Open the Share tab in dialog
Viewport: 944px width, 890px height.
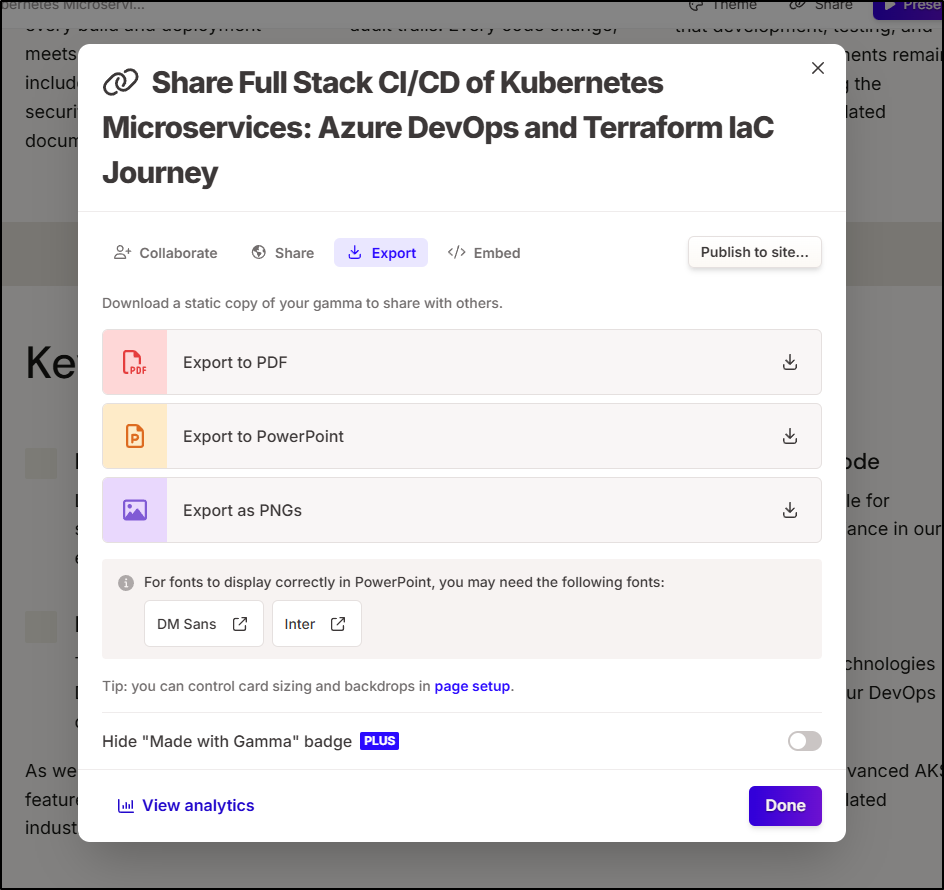point(283,253)
